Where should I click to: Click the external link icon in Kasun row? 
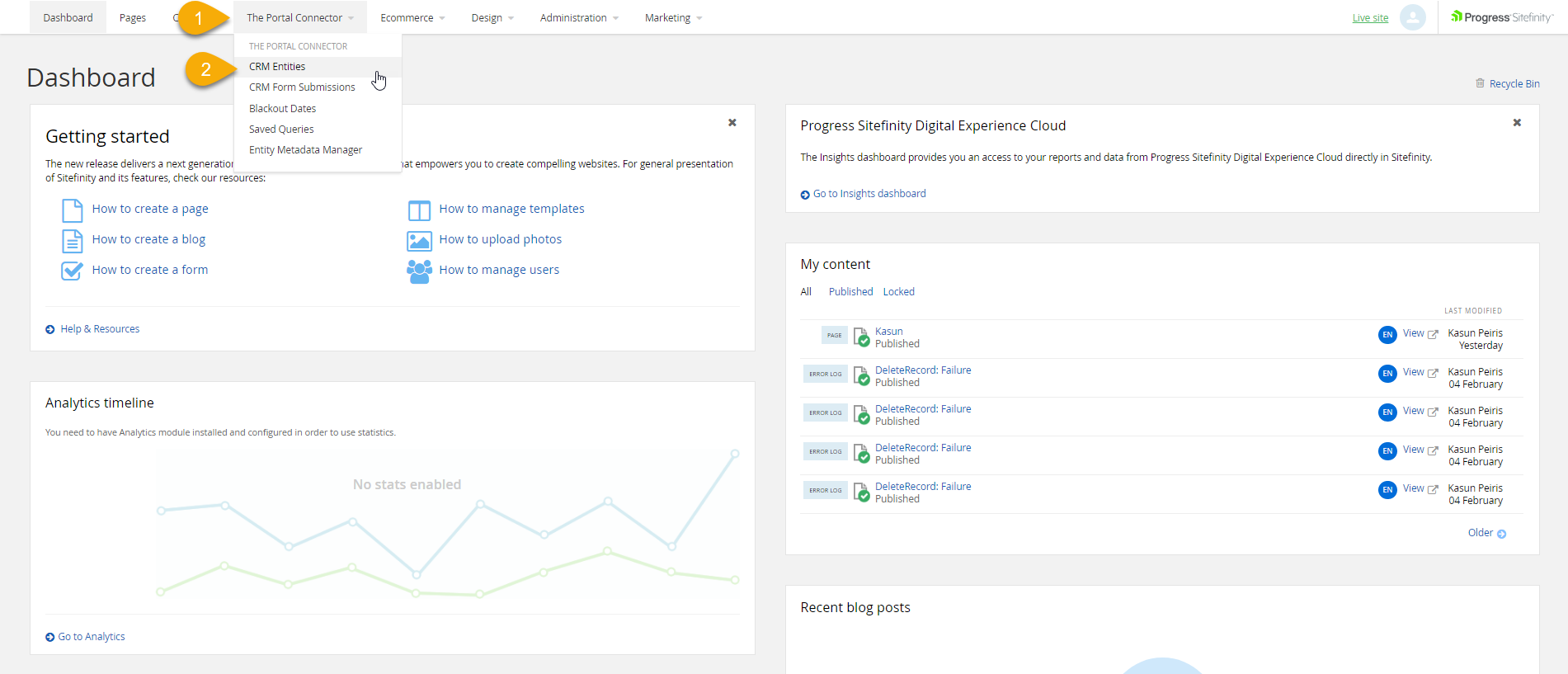[1433, 334]
